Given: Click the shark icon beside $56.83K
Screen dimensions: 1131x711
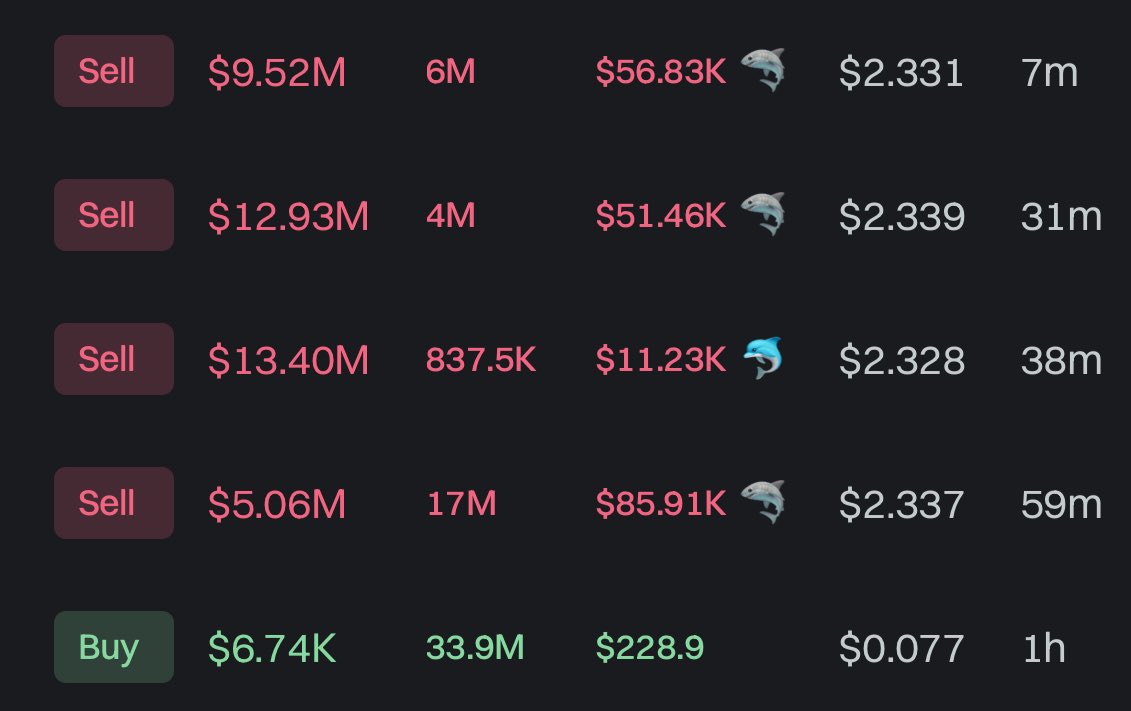Looking at the screenshot, I should coord(762,70).
